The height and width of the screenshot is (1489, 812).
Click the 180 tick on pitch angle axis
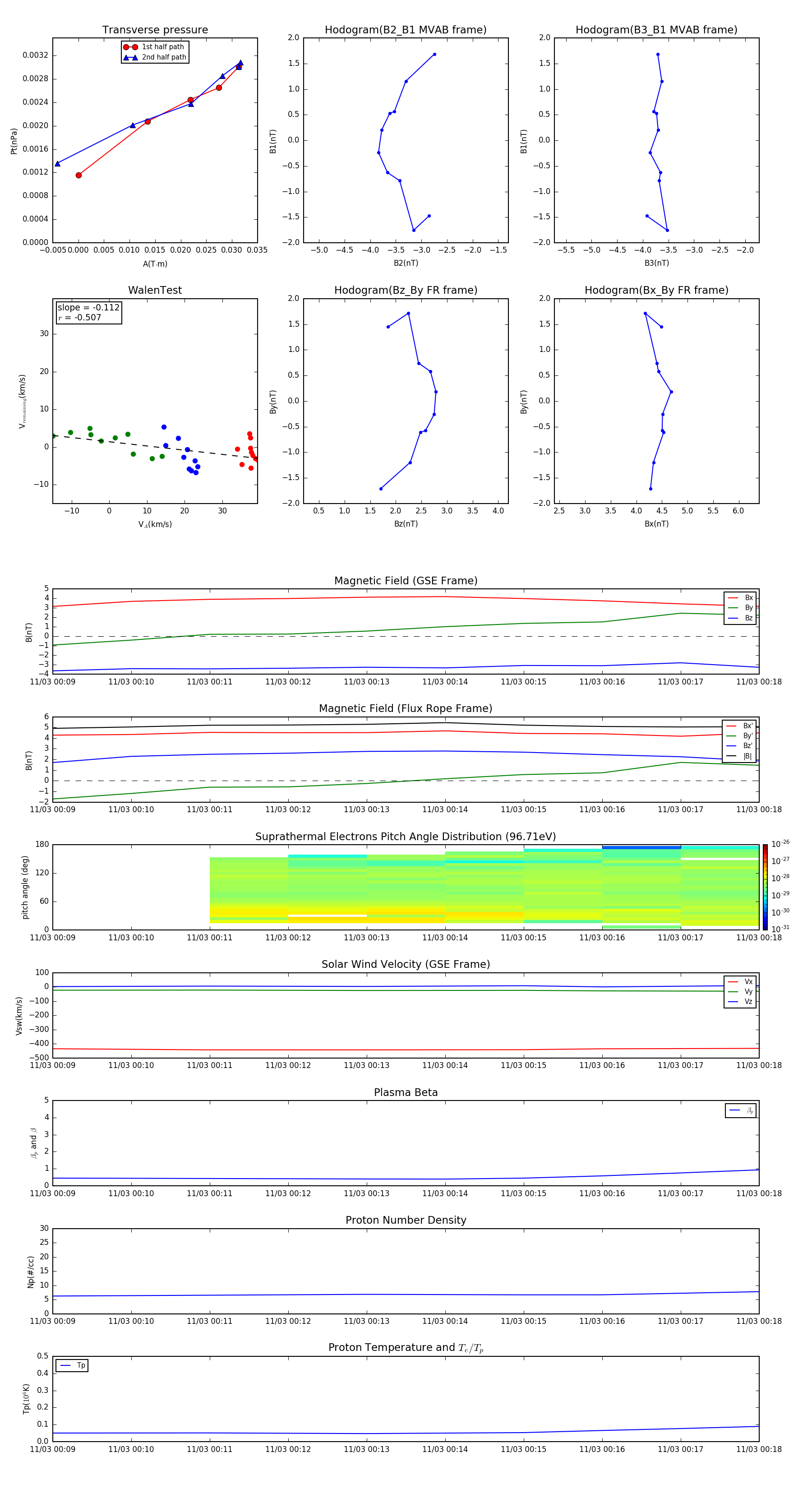point(42,845)
